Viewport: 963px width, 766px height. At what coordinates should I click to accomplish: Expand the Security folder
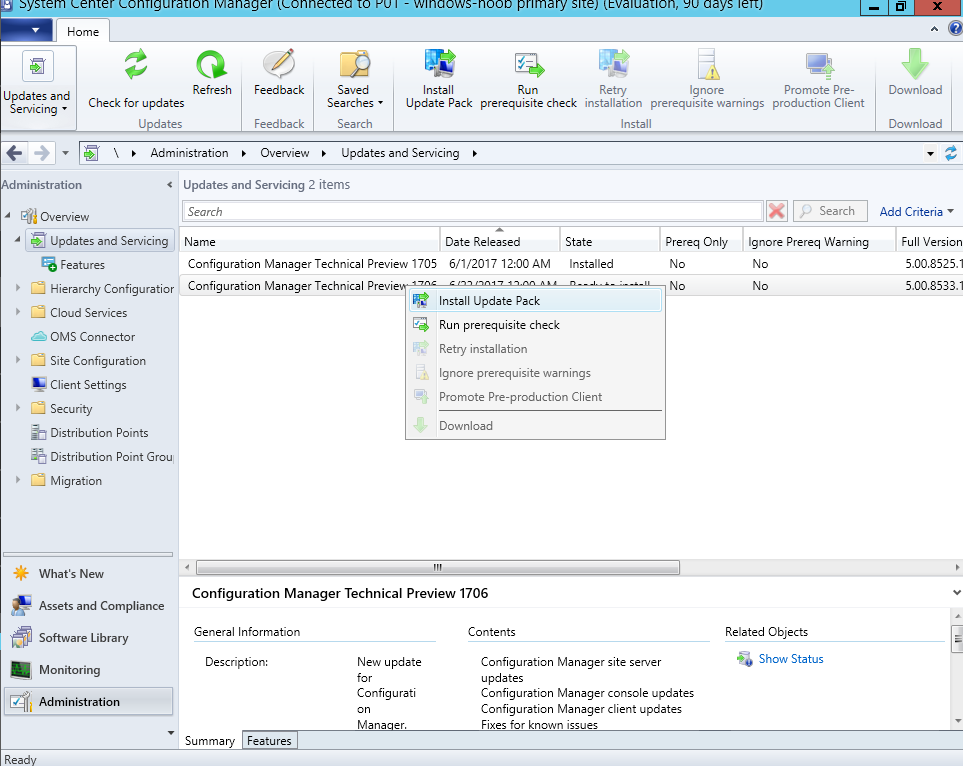pos(18,407)
